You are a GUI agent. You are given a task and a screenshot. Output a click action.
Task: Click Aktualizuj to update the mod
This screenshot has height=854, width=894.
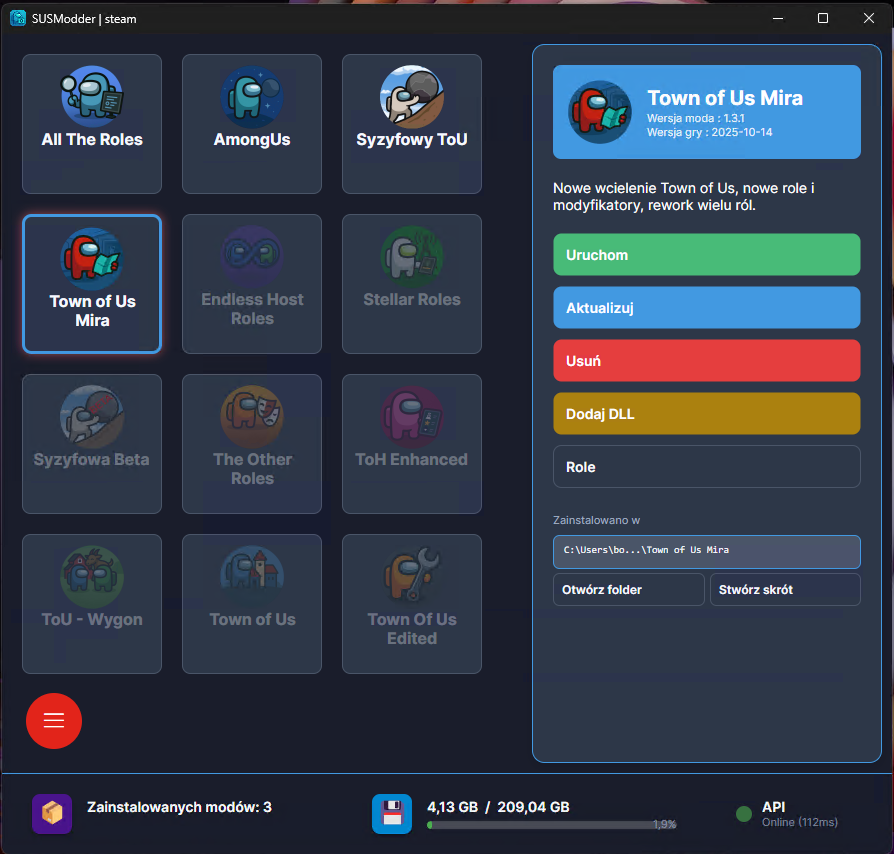706,308
